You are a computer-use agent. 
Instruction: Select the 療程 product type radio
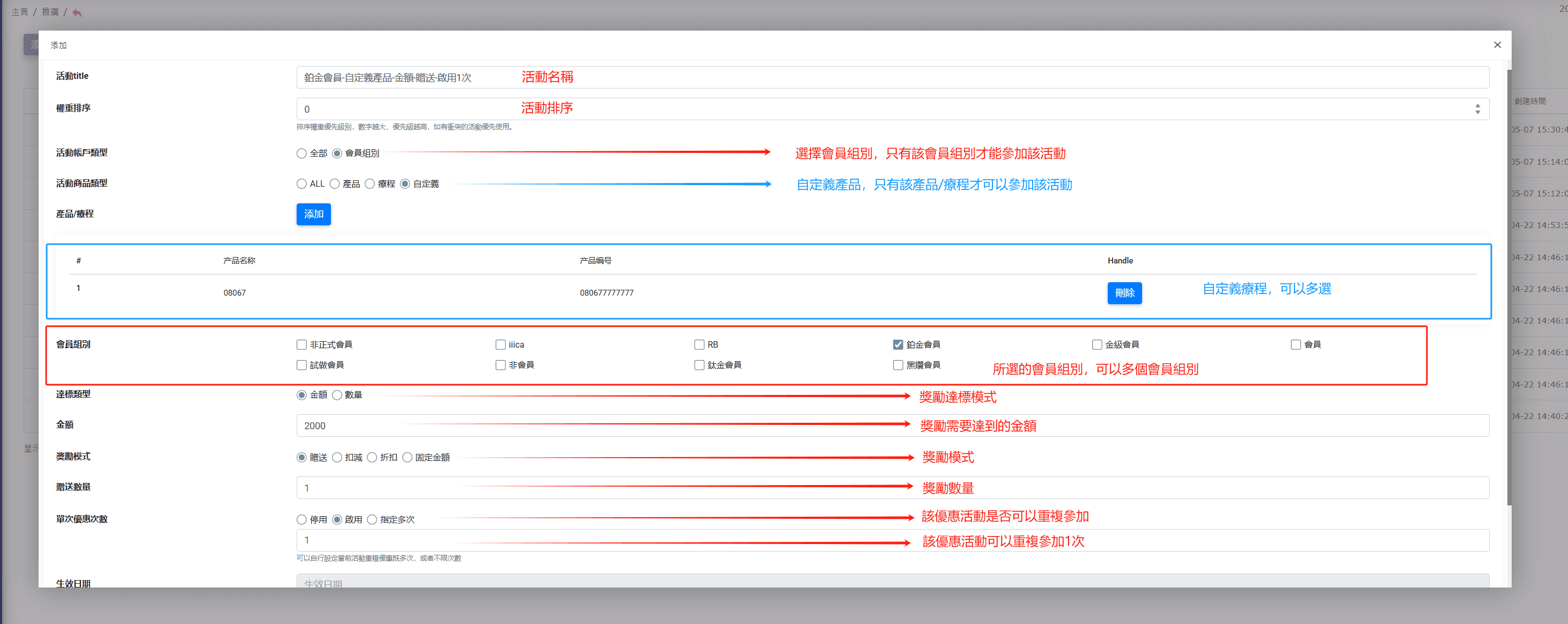370,184
